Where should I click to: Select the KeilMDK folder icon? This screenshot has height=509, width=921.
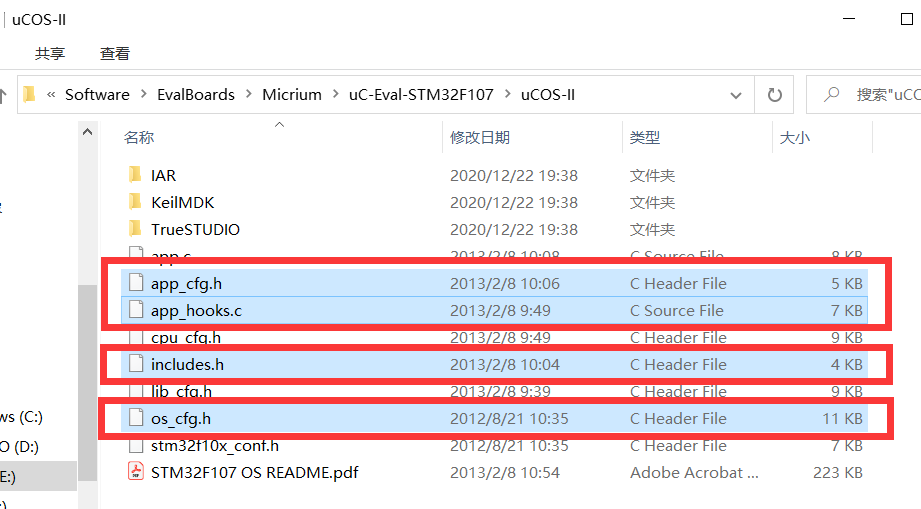point(135,201)
